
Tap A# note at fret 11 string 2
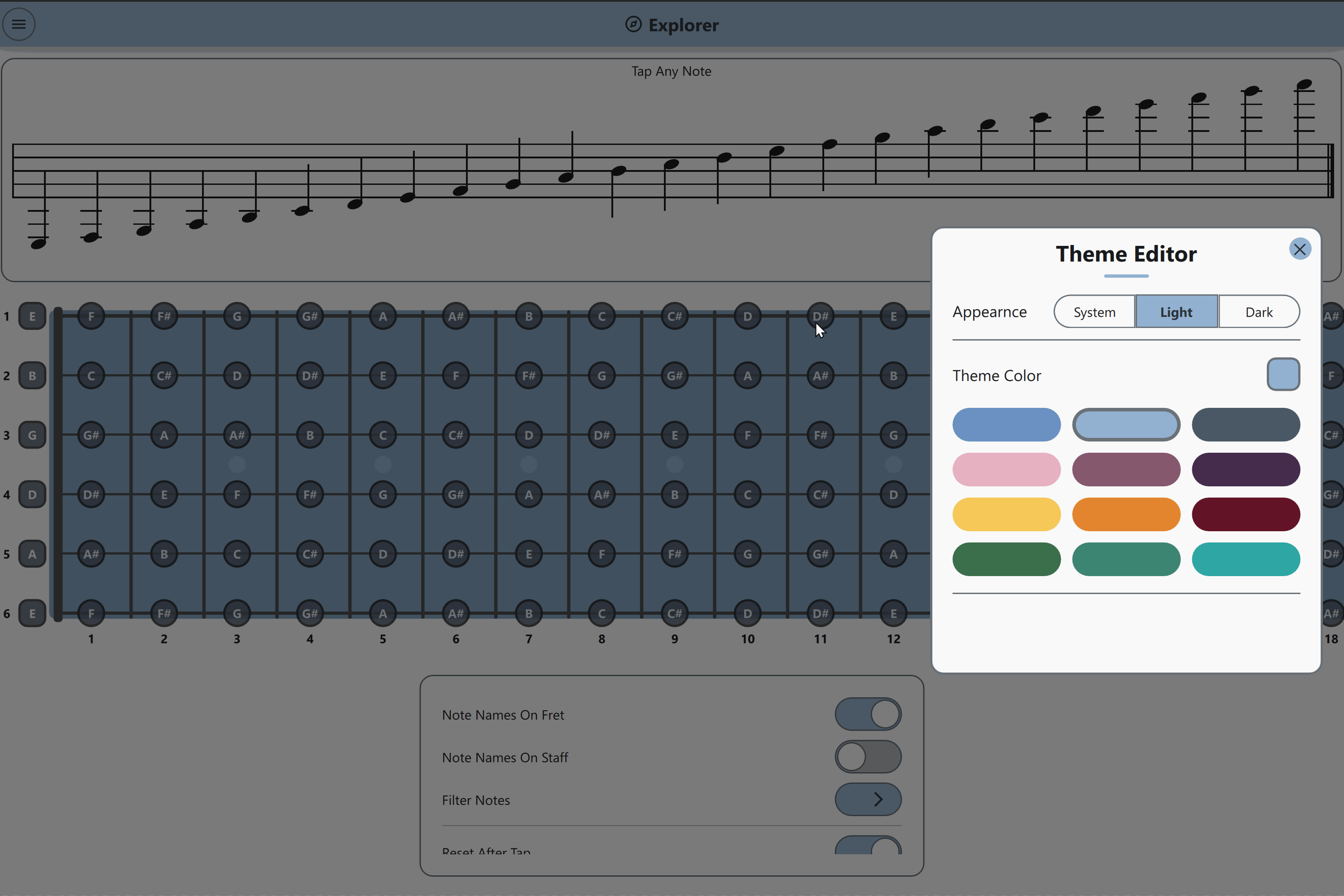pyautogui.click(x=820, y=376)
